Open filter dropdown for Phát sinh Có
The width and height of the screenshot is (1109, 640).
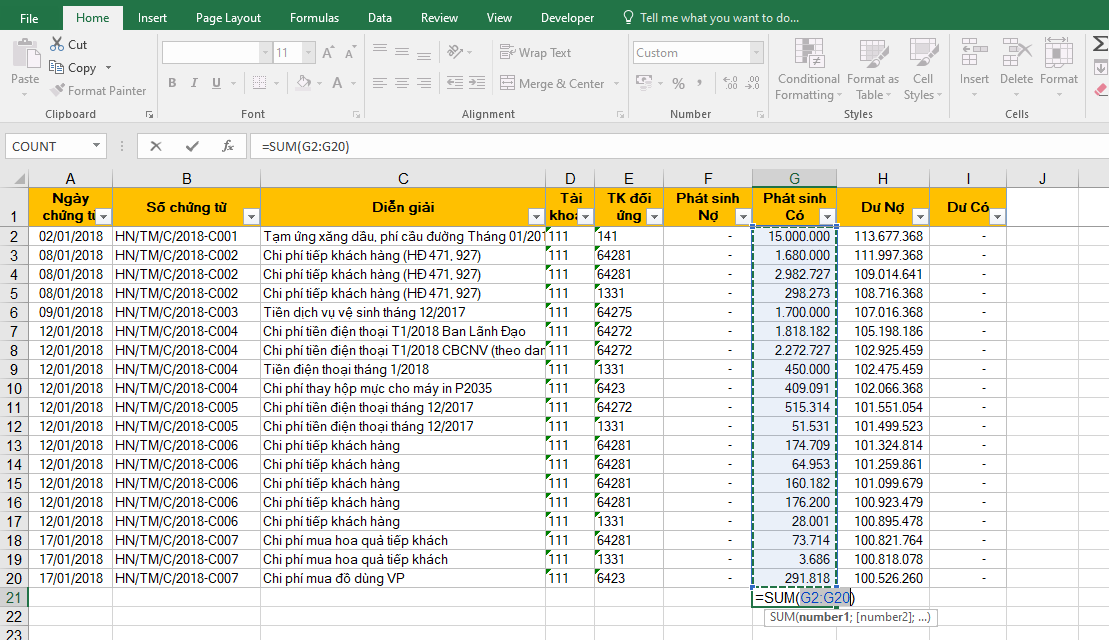pos(827,217)
